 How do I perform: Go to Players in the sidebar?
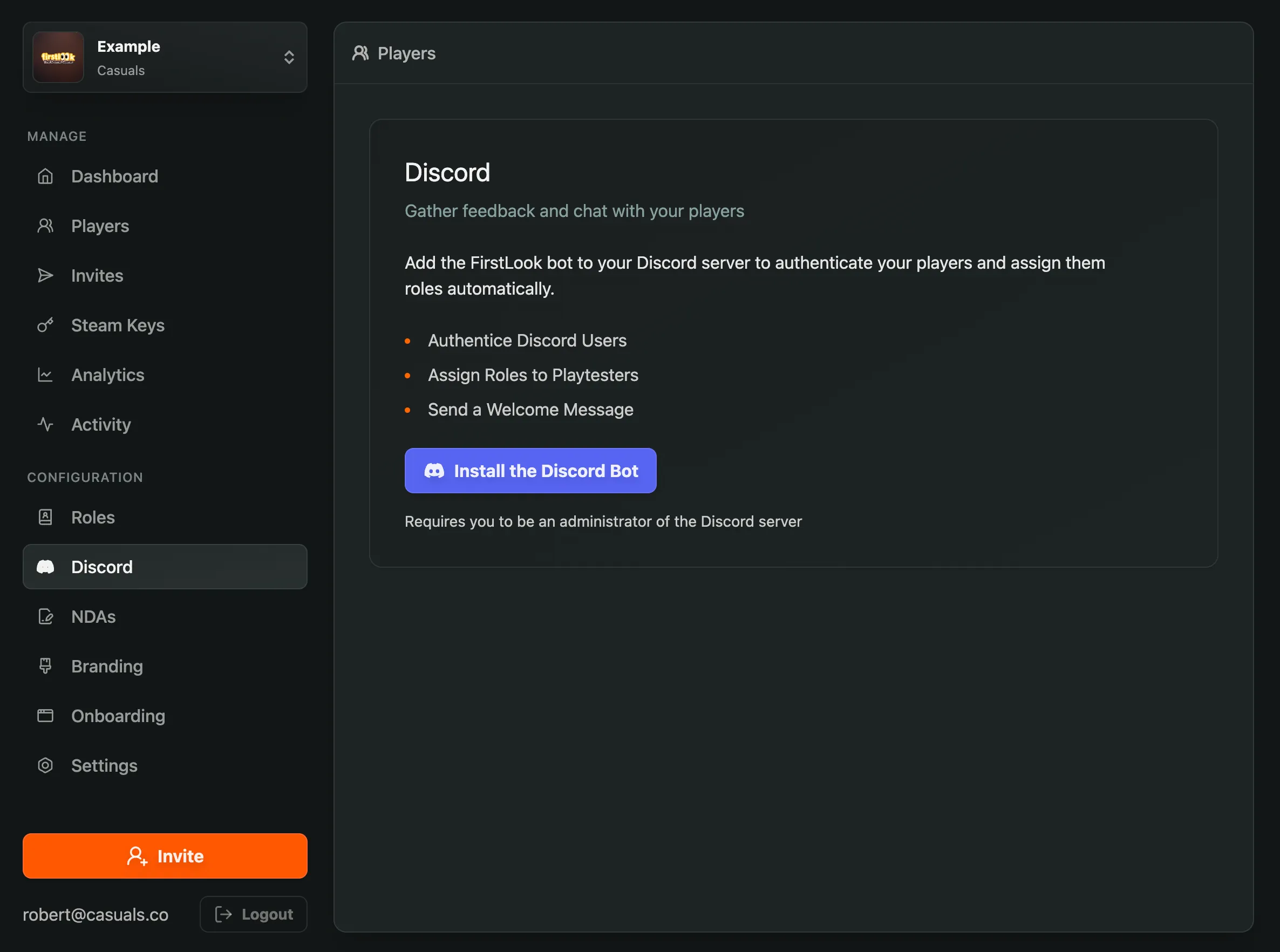pyautogui.click(x=165, y=226)
